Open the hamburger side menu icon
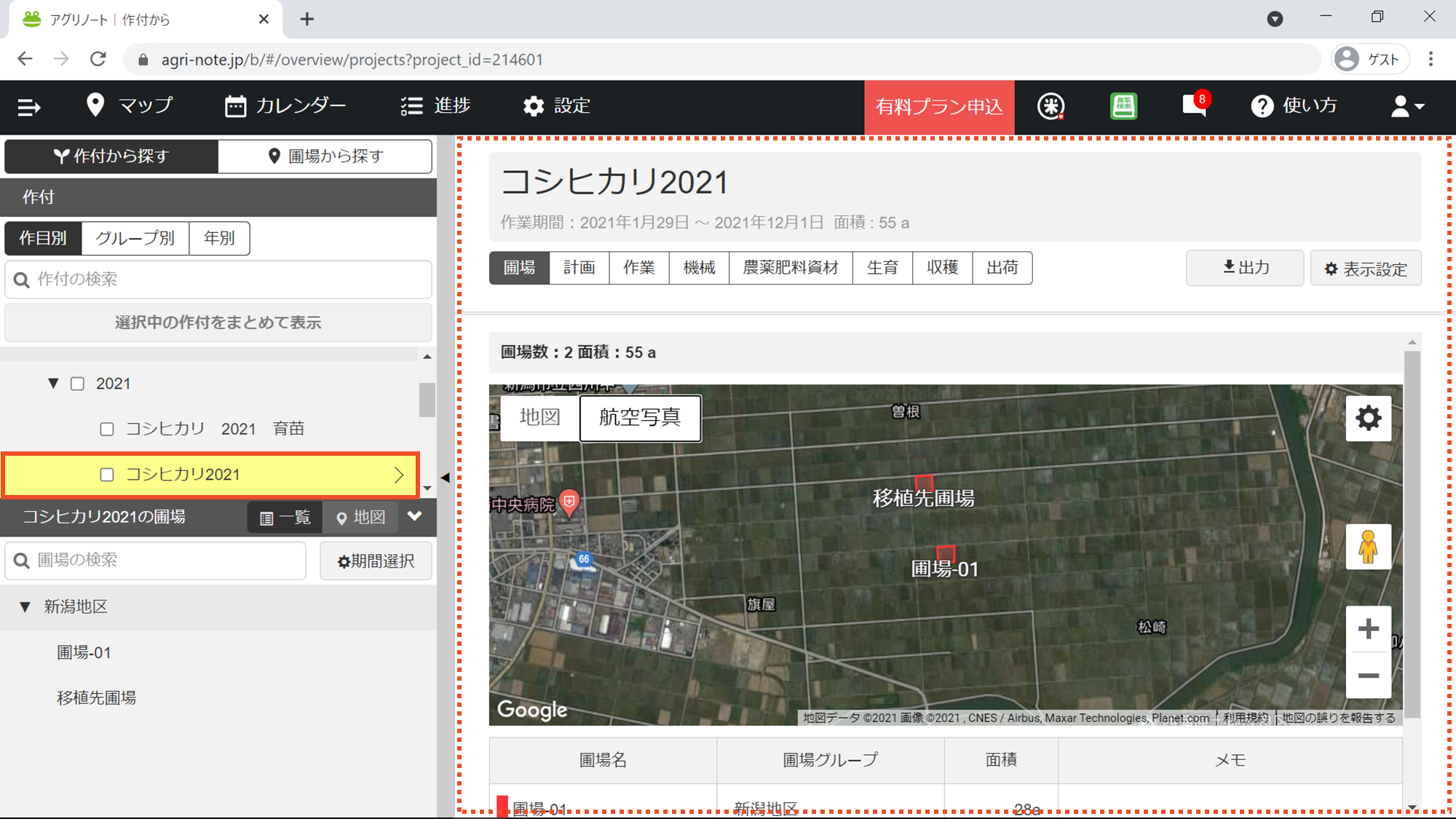The image size is (1456, 819). [29, 107]
